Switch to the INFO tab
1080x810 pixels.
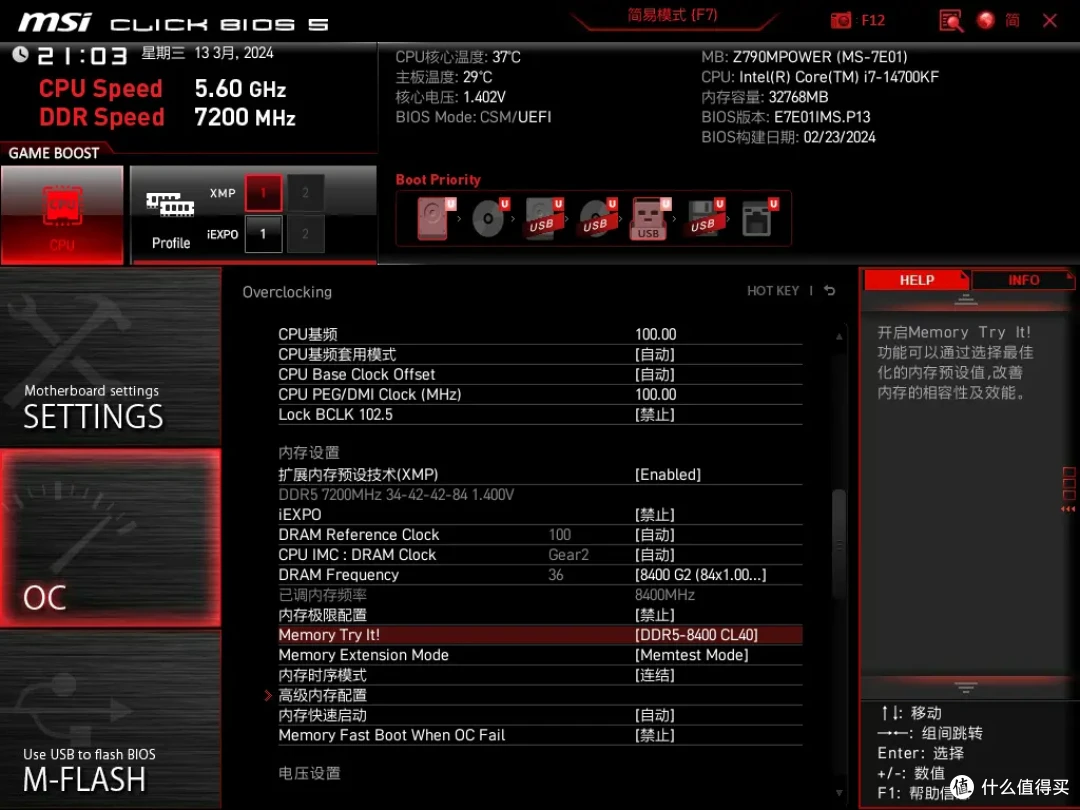tap(1023, 280)
